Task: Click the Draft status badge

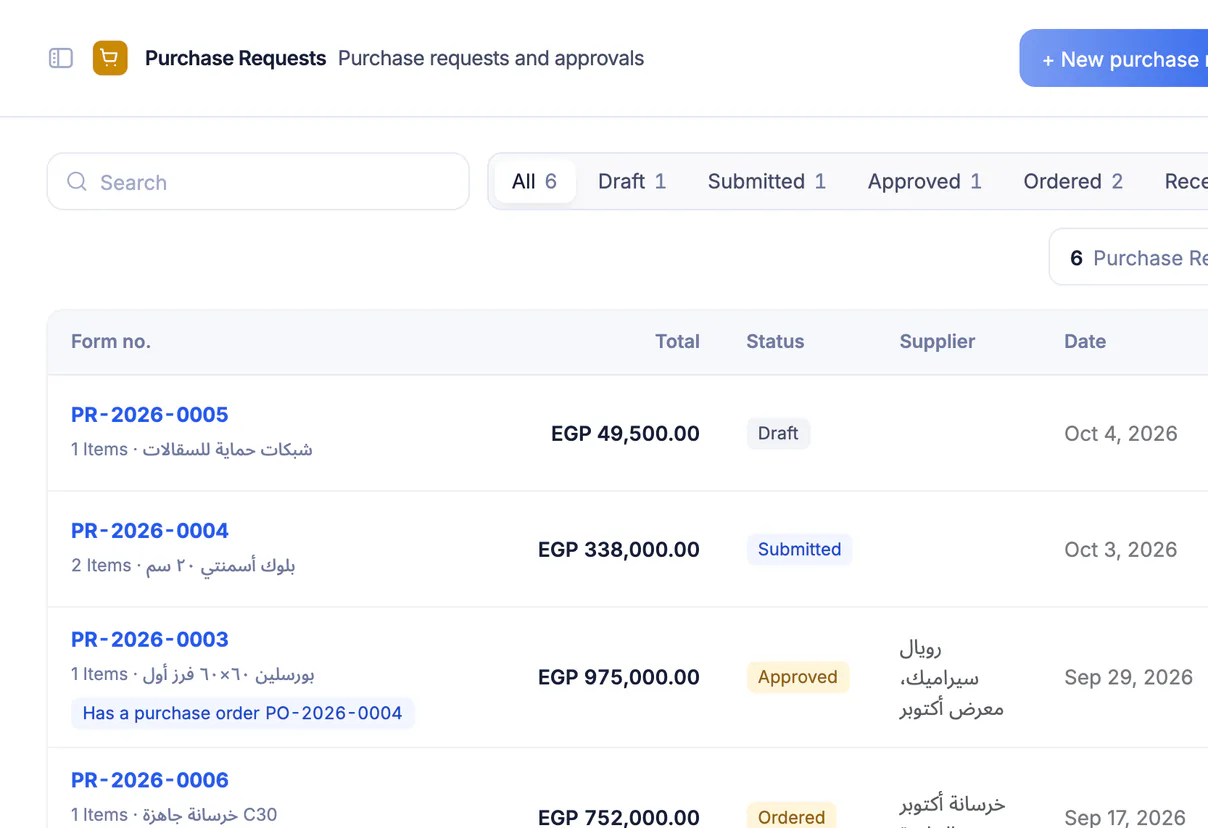Action: [x=778, y=433]
